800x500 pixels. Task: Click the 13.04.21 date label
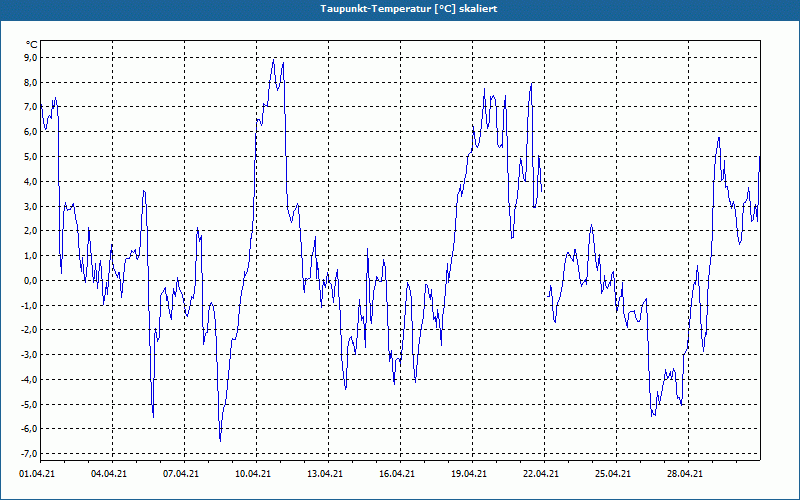click(x=324, y=473)
